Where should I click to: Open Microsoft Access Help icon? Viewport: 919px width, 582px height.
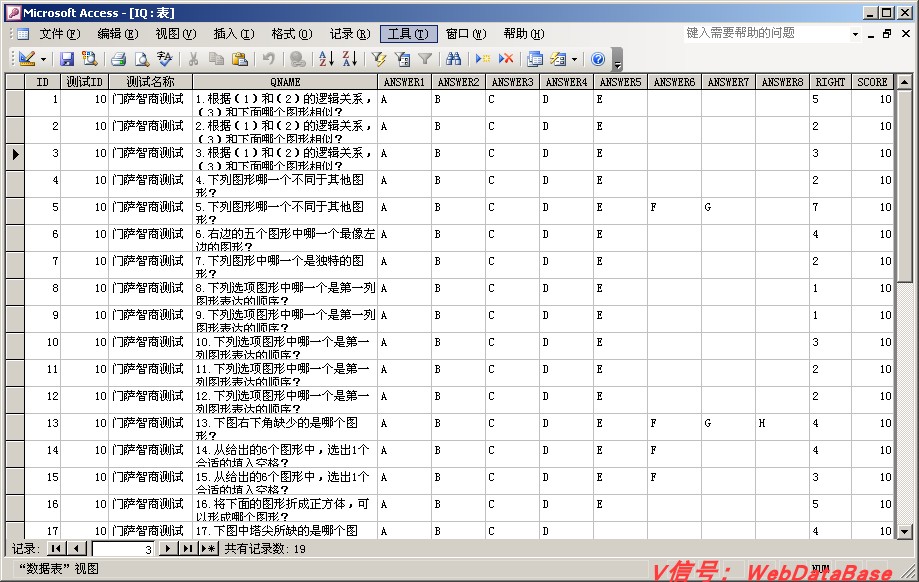coord(598,59)
